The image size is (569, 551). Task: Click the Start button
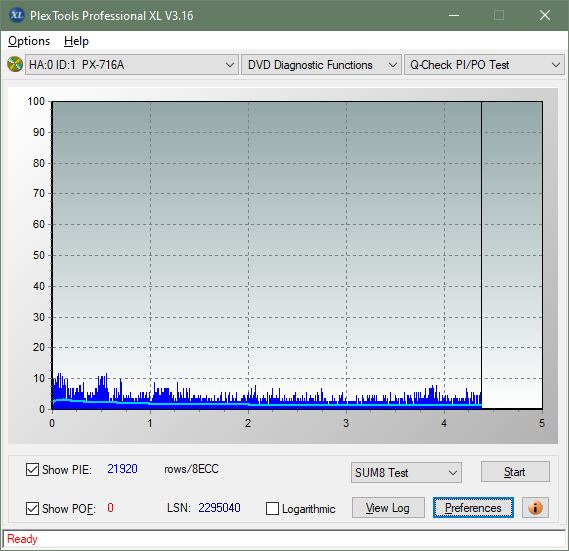tap(515, 472)
